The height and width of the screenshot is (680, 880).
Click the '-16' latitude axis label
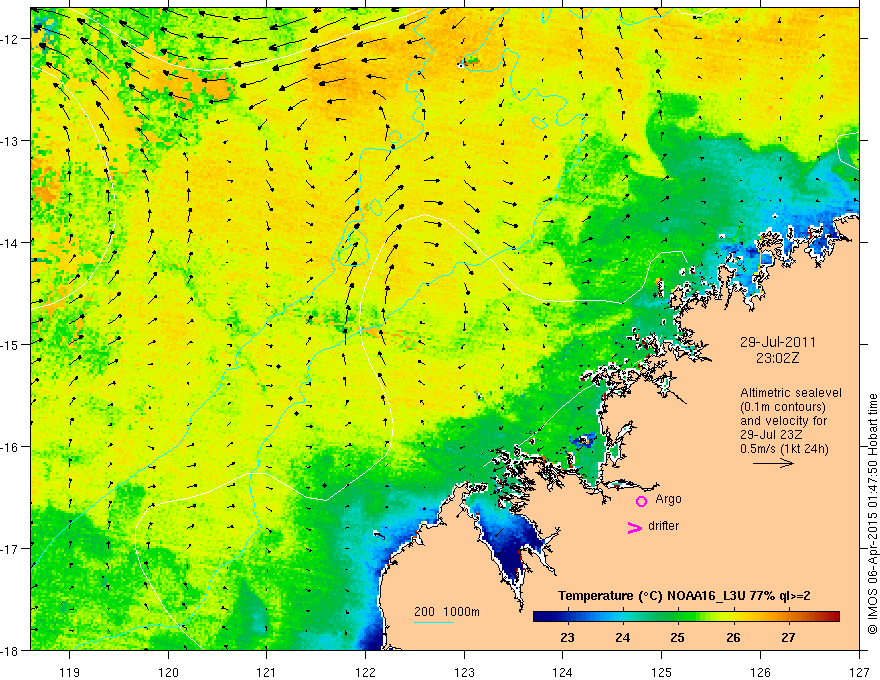point(11,447)
